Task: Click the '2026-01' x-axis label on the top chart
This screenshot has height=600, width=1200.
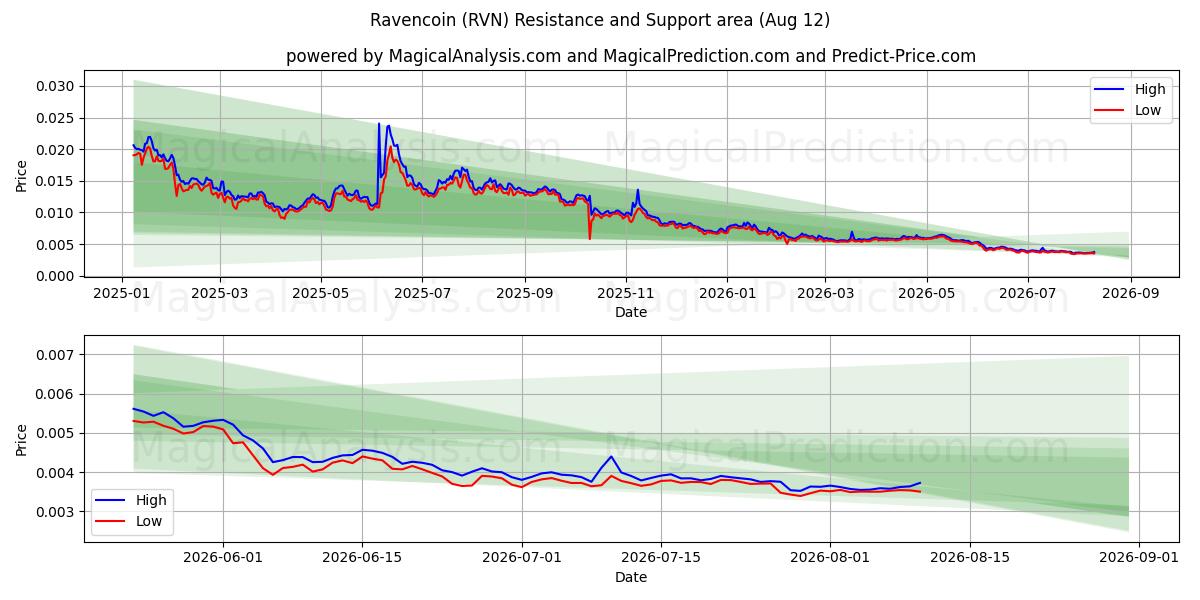Action: [726, 295]
